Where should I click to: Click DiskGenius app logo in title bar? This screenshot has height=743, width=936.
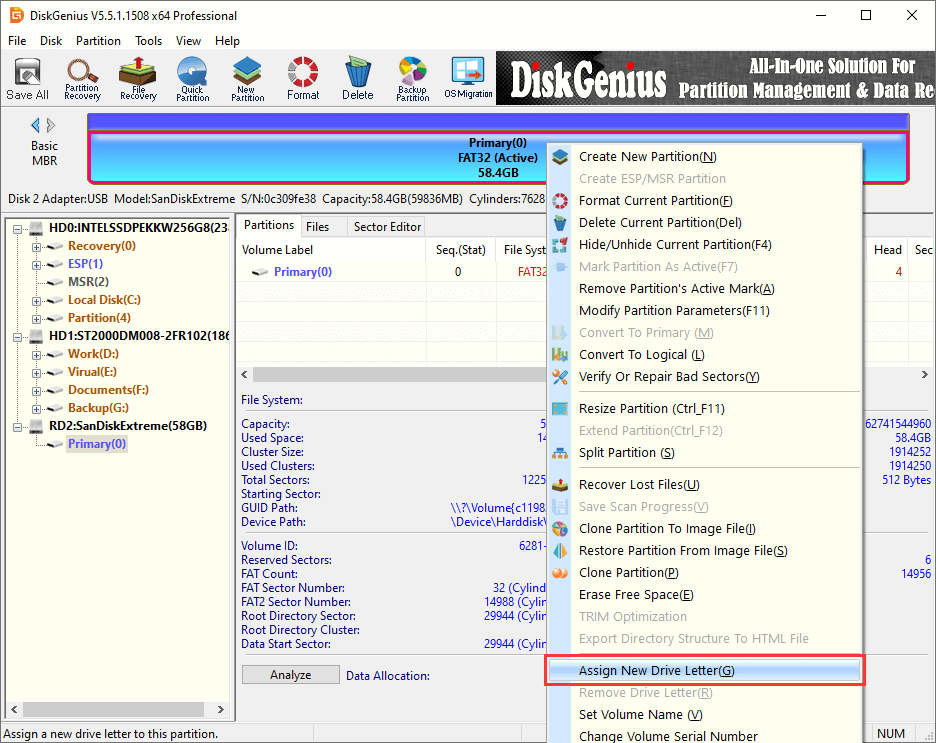(17, 16)
